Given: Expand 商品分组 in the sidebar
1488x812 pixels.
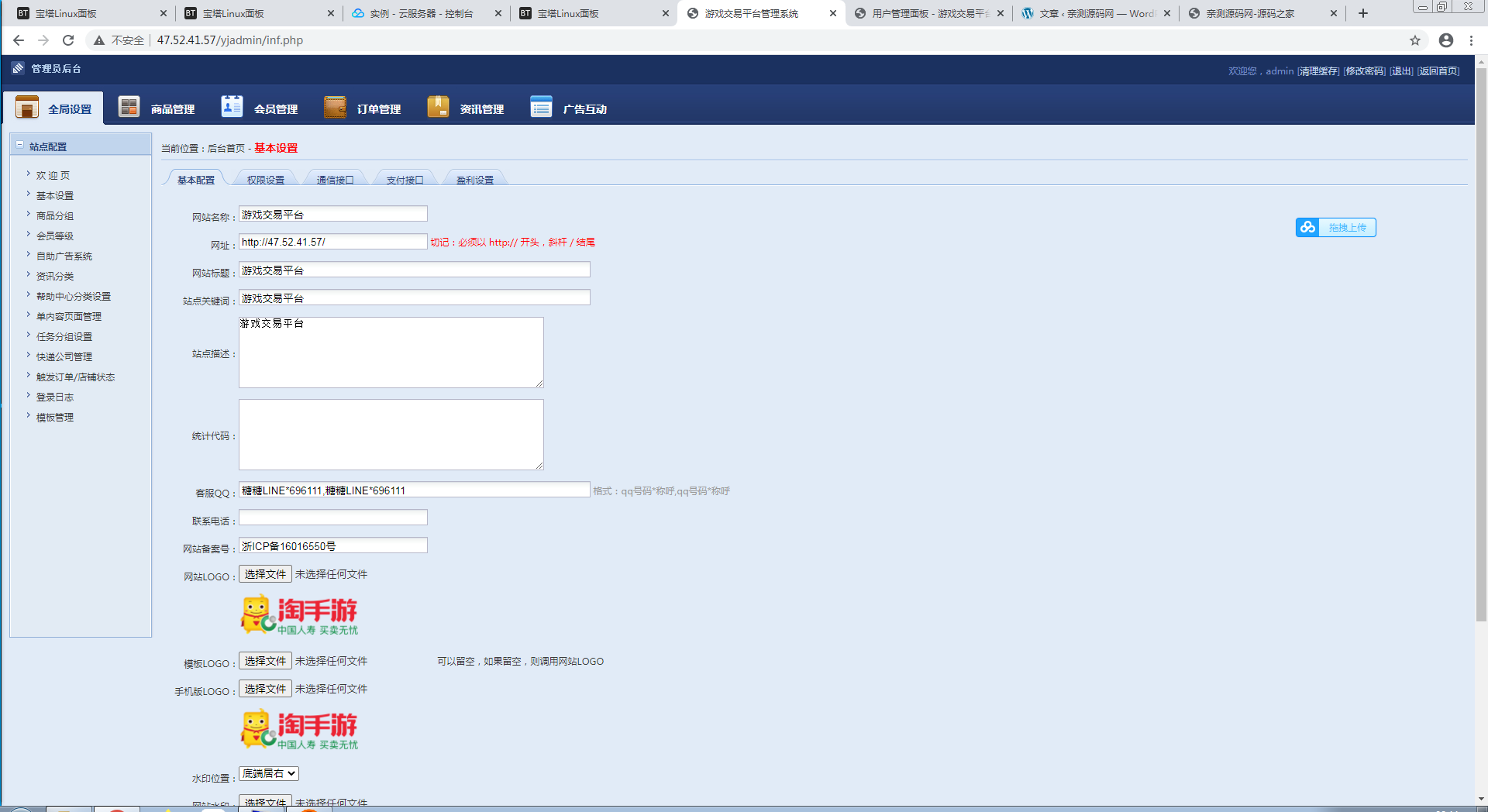Looking at the screenshot, I should click(x=55, y=216).
